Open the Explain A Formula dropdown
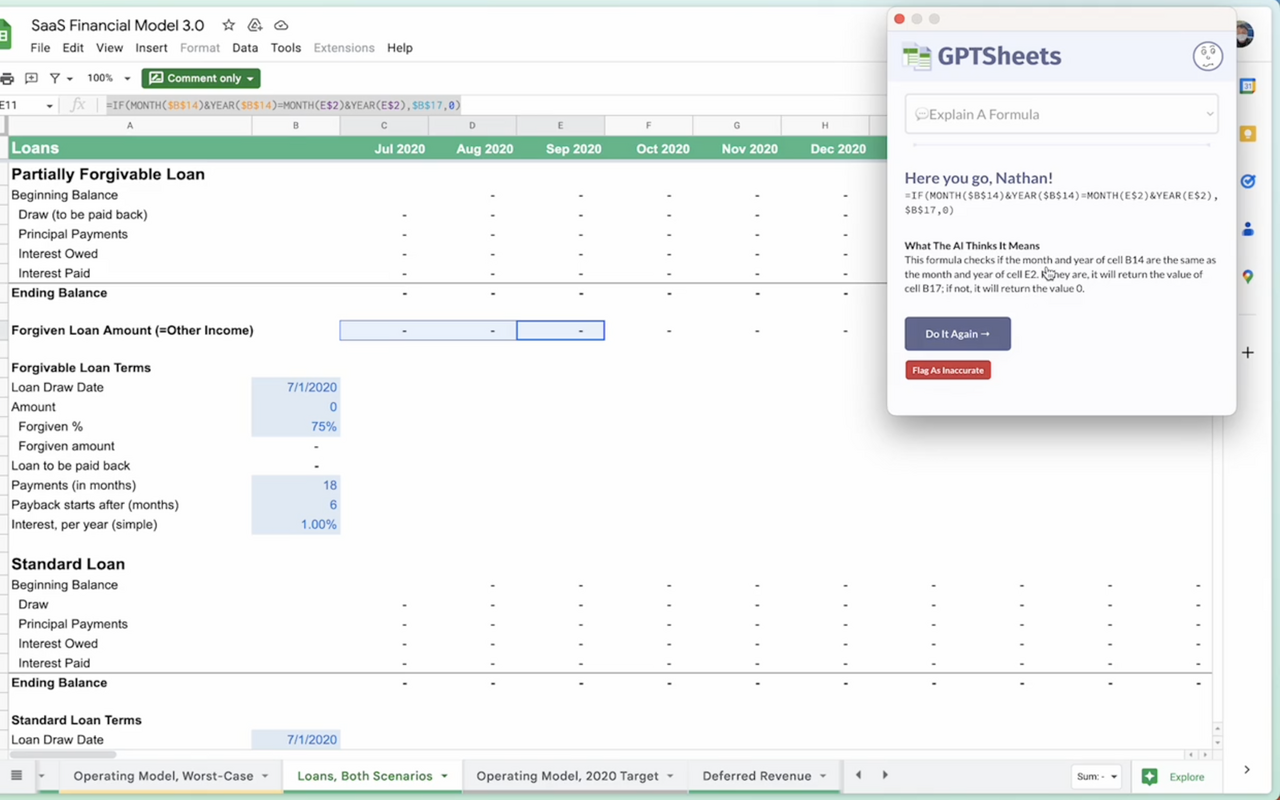This screenshot has width=1280, height=800. (x=1061, y=114)
